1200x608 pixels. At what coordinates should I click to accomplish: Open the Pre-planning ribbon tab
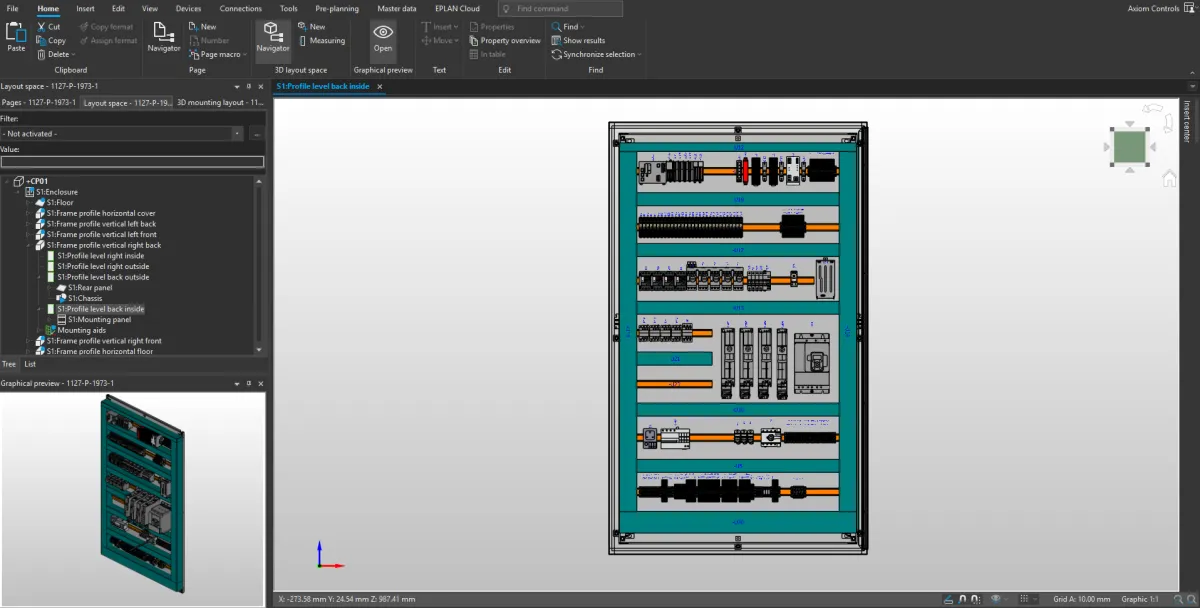pyautogui.click(x=335, y=8)
